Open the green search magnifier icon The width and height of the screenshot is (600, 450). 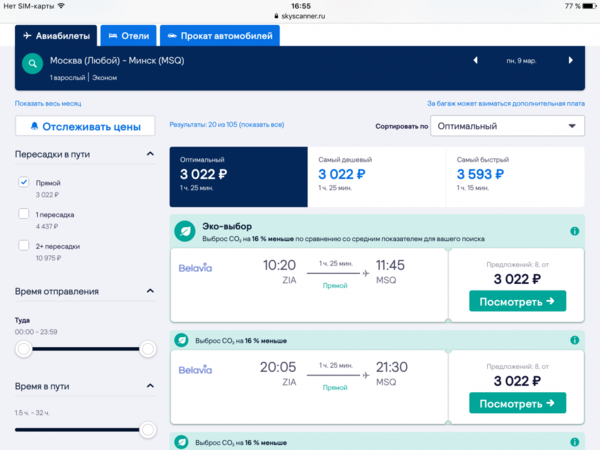tap(33, 63)
